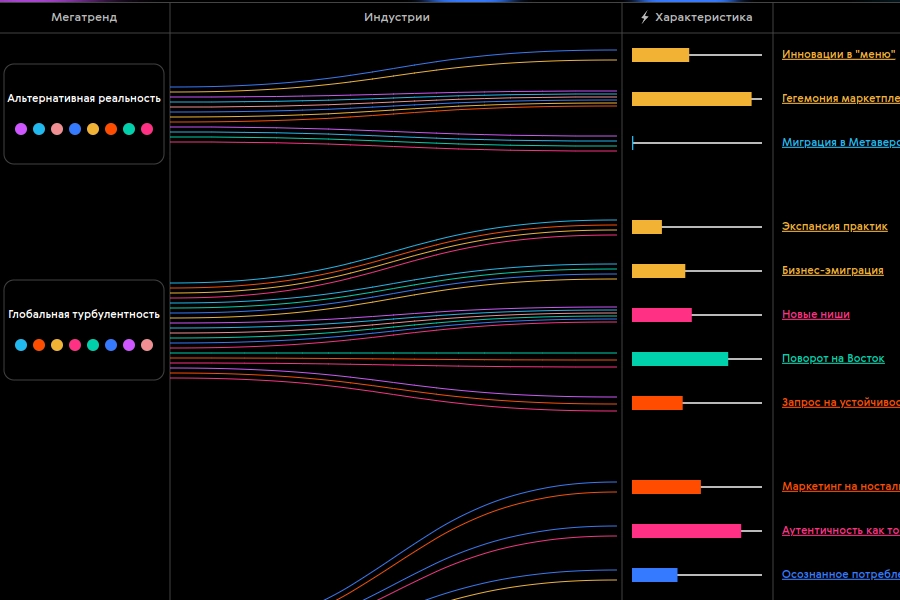Open the Поворот на Восток link
The image size is (900, 600).
click(x=833, y=359)
